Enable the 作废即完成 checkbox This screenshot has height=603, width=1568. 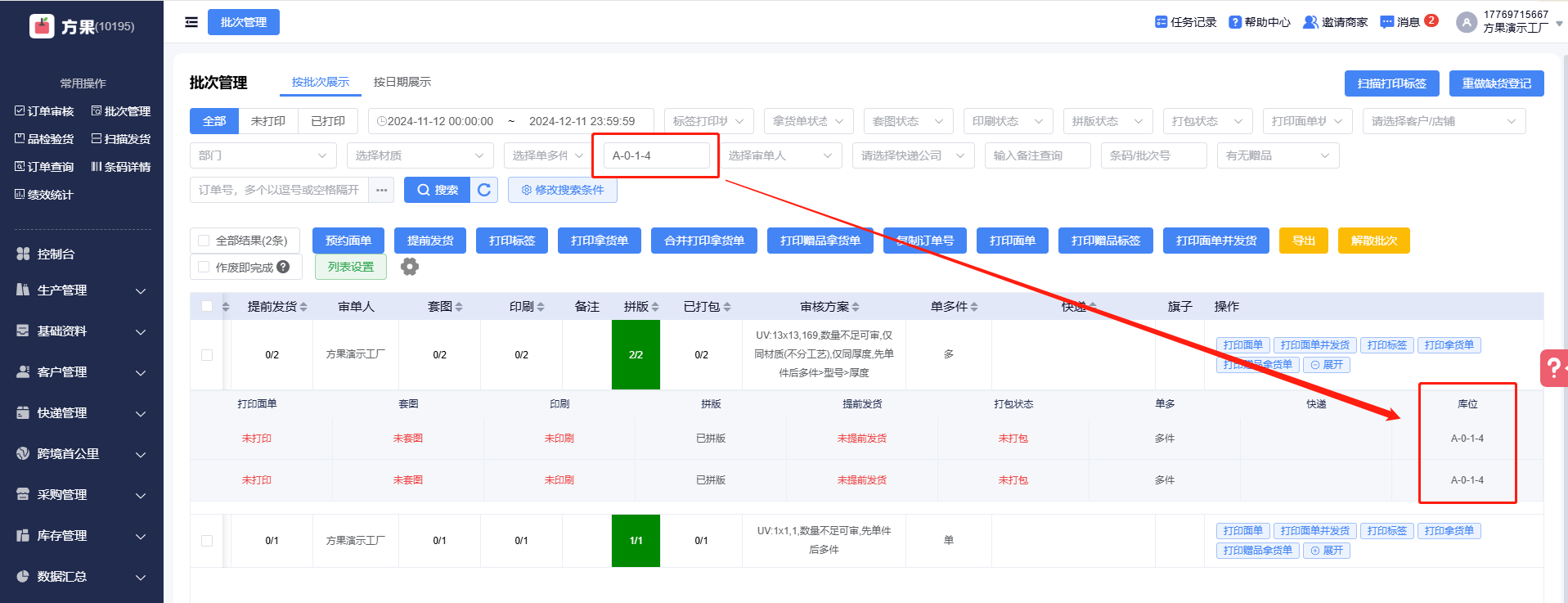click(204, 267)
